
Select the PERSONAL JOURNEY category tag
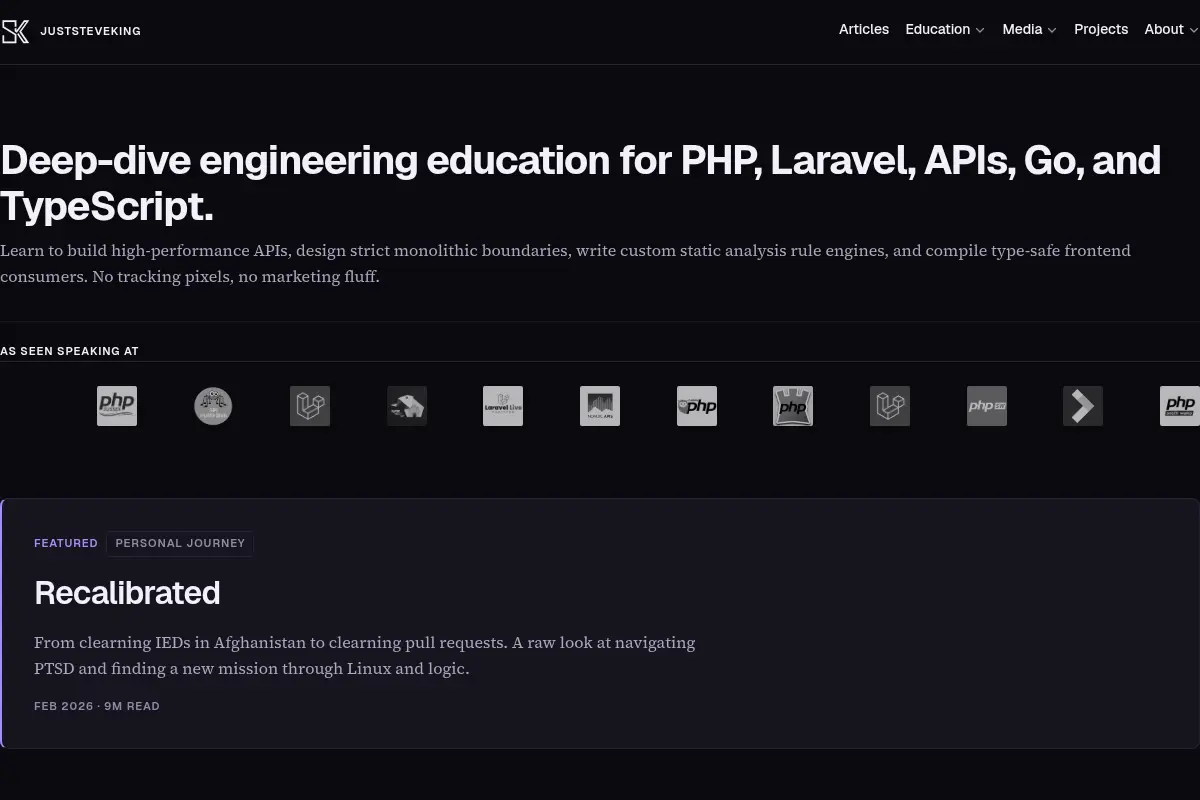tap(180, 543)
